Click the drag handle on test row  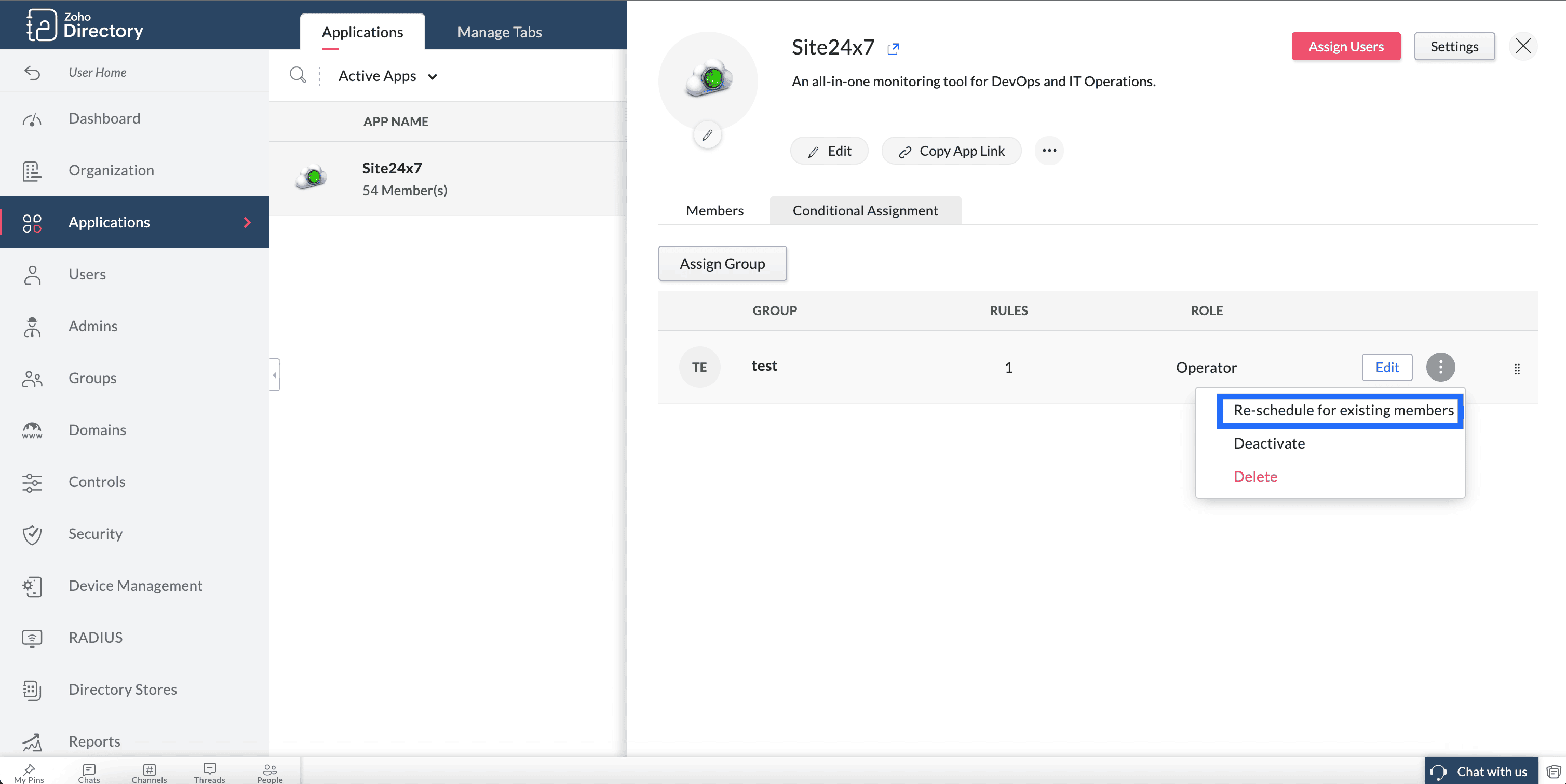point(1517,368)
